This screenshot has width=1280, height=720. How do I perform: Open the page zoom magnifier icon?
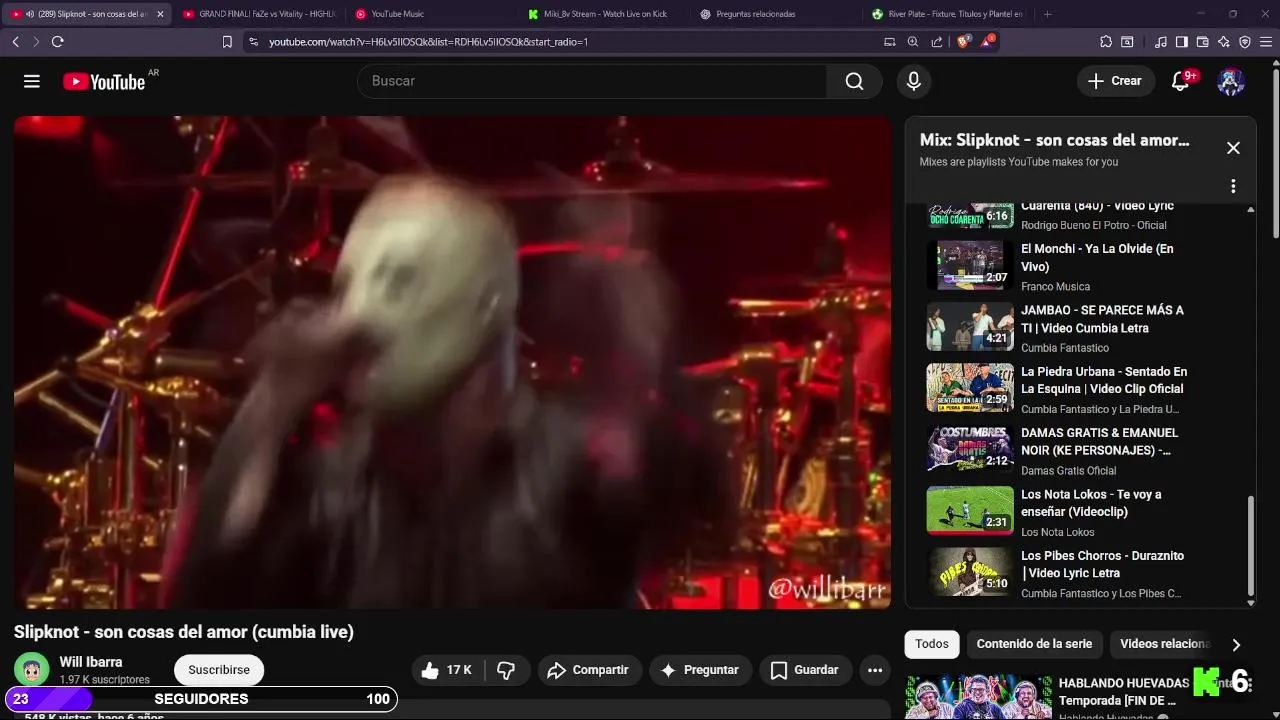click(x=913, y=42)
